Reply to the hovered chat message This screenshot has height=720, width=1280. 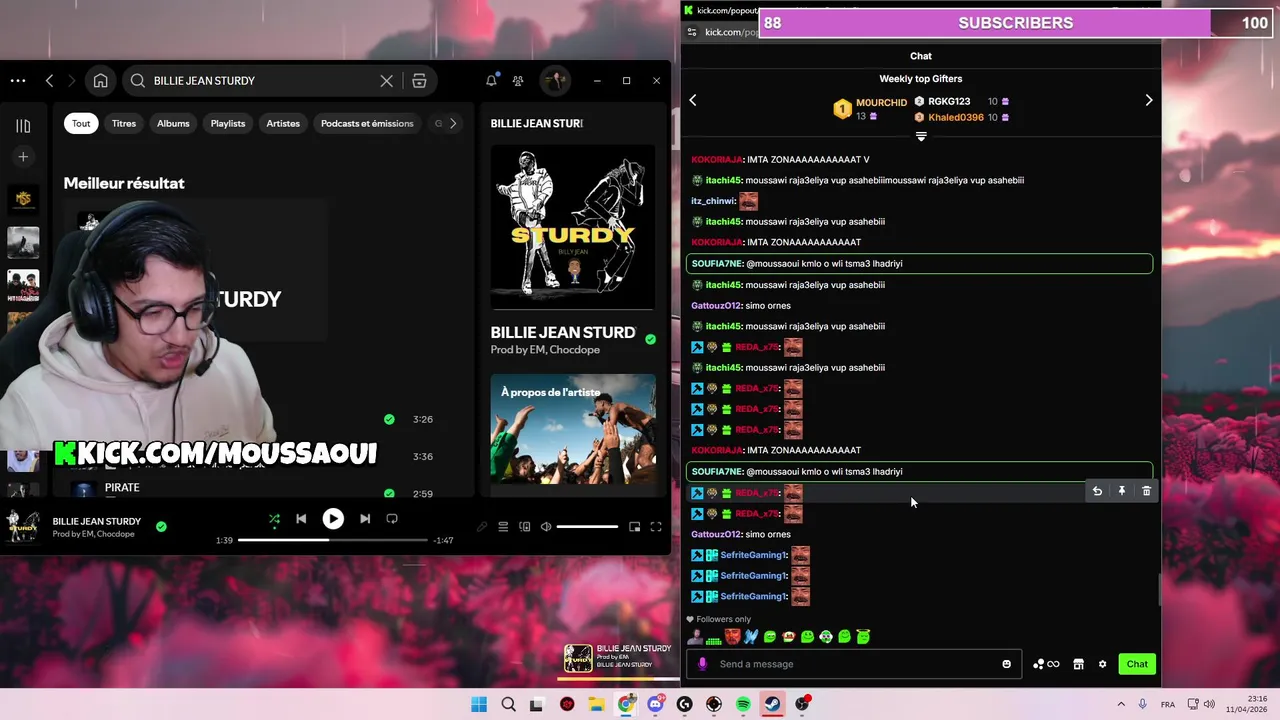1097,491
